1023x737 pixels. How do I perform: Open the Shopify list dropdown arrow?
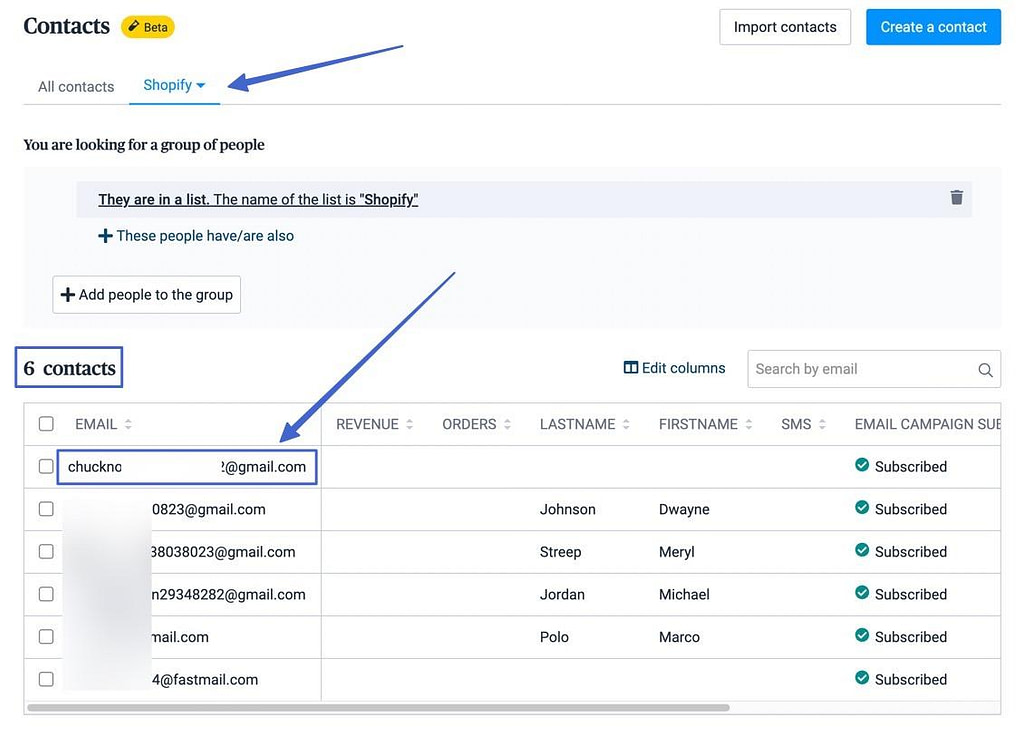pyautogui.click(x=201, y=84)
